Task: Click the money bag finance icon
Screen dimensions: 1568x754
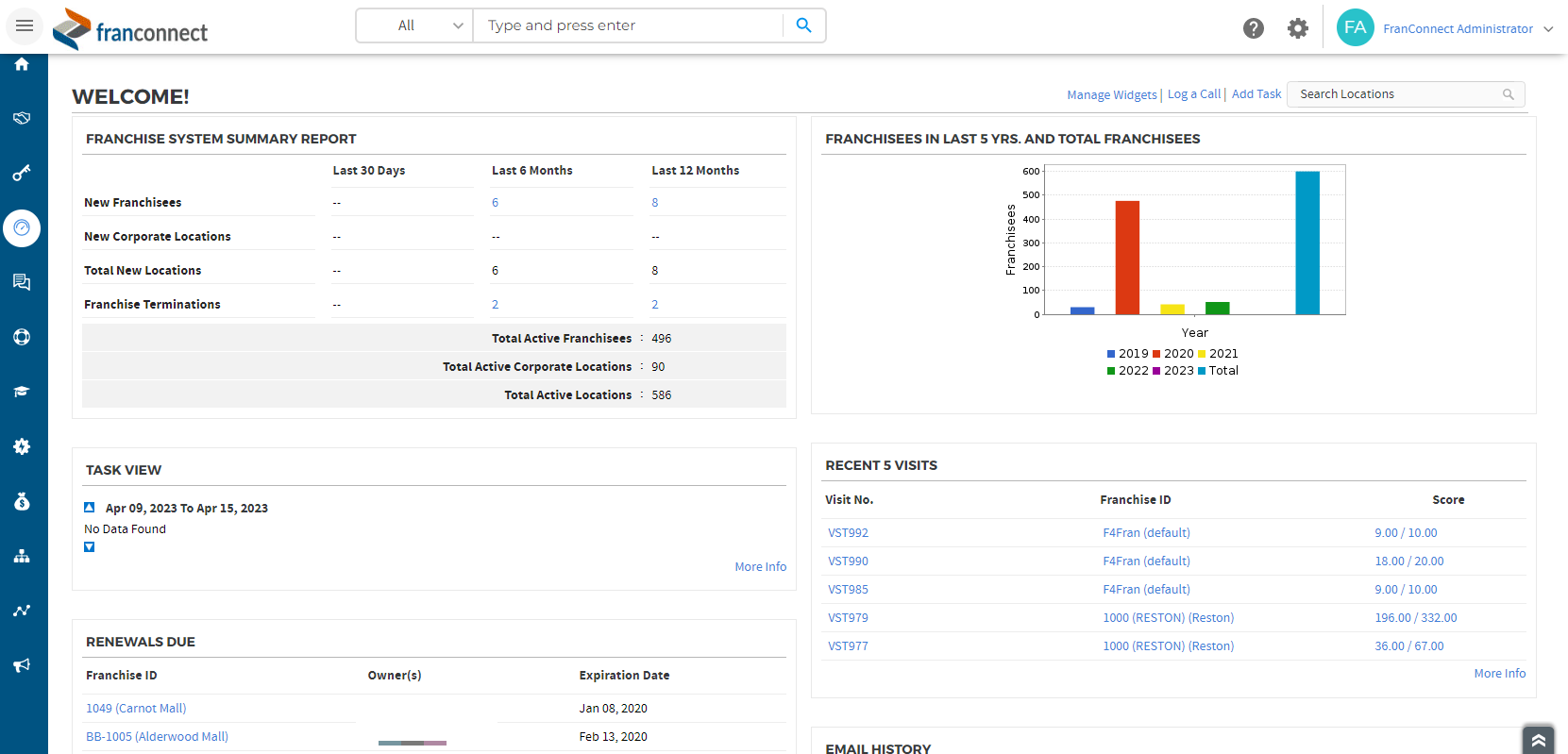Action: [22, 501]
